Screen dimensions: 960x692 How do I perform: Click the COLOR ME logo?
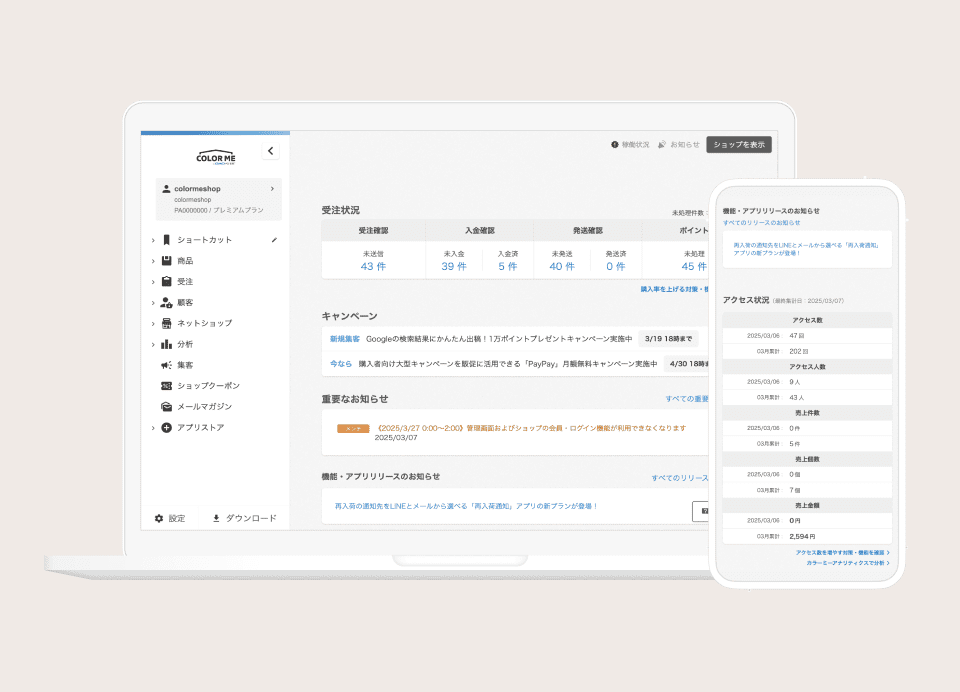pyautogui.click(x=215, y=157)
